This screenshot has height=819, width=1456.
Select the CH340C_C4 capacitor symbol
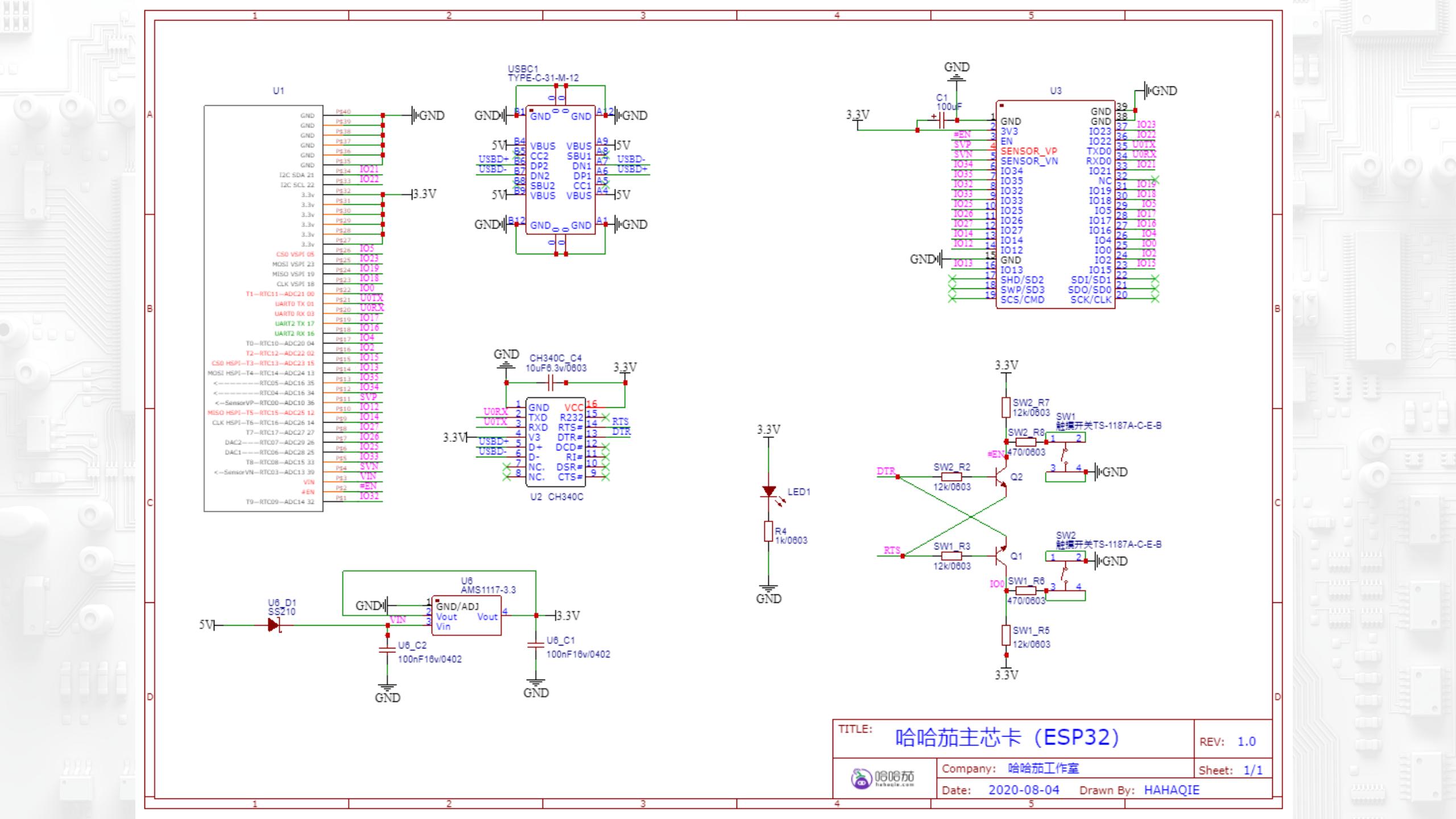click(x=551, y=383)
